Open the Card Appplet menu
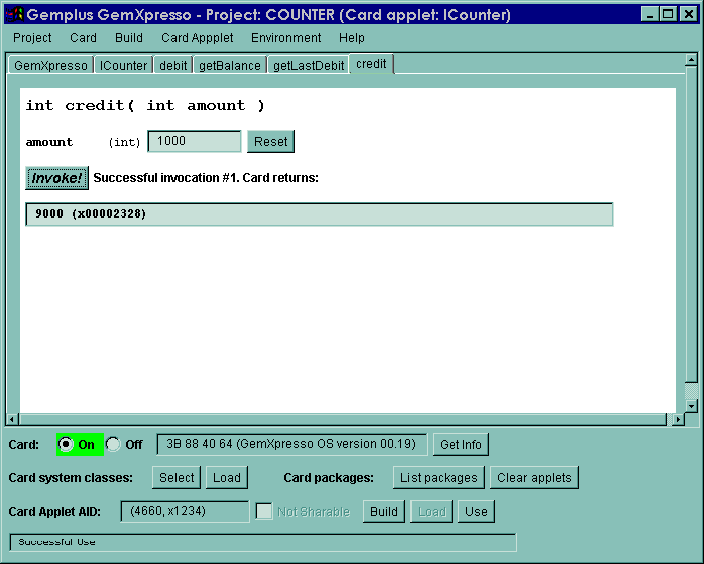704x564 pixels. pyautogui.click(x=197, y=38)
